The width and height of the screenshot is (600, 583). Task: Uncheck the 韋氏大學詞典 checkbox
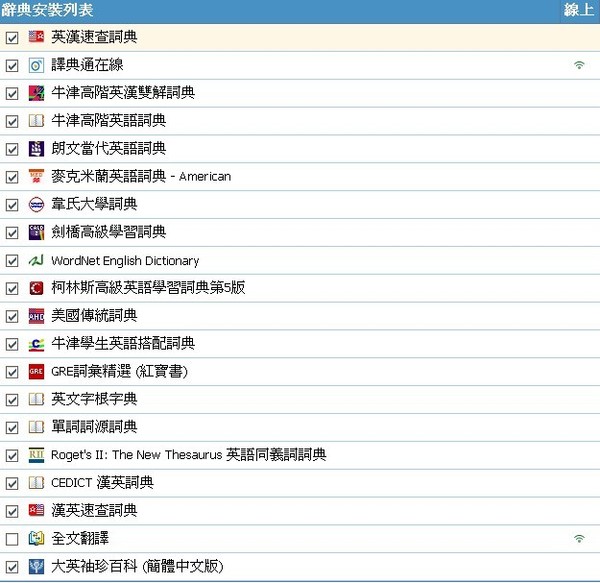(12, 205)
